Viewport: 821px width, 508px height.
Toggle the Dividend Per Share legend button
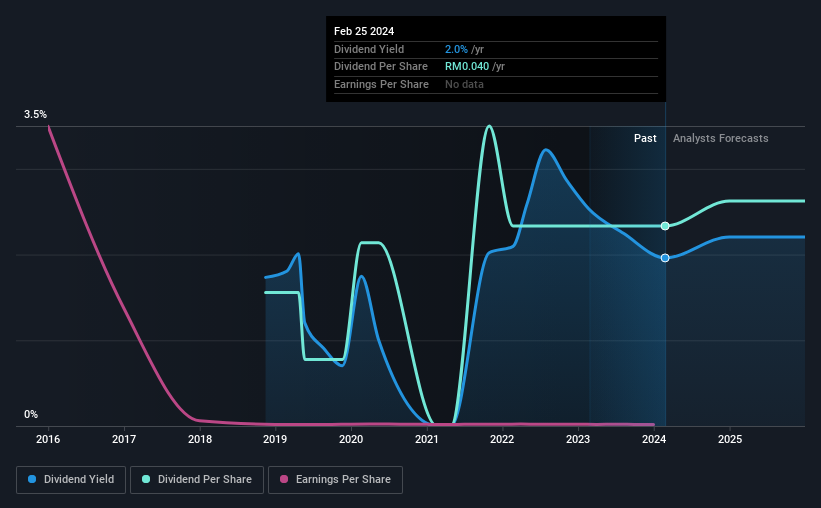point(197,480)
